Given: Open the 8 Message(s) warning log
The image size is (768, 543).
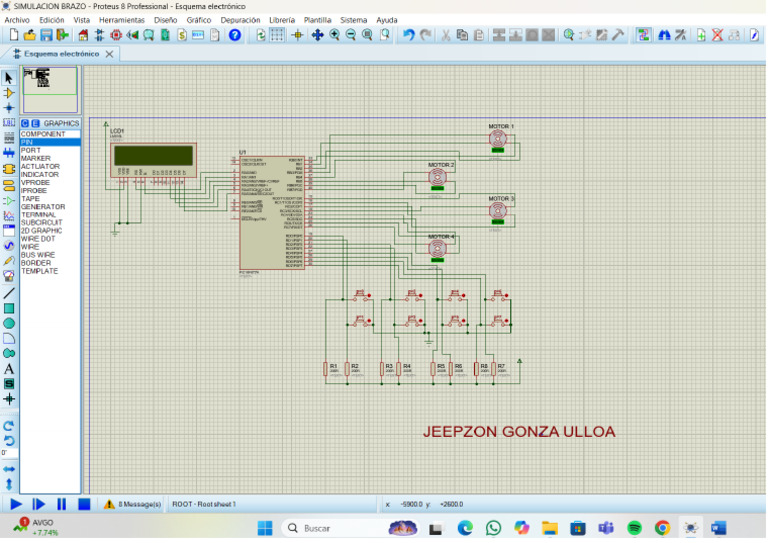Looking at the screenshot, I should [x=133, y=504].
